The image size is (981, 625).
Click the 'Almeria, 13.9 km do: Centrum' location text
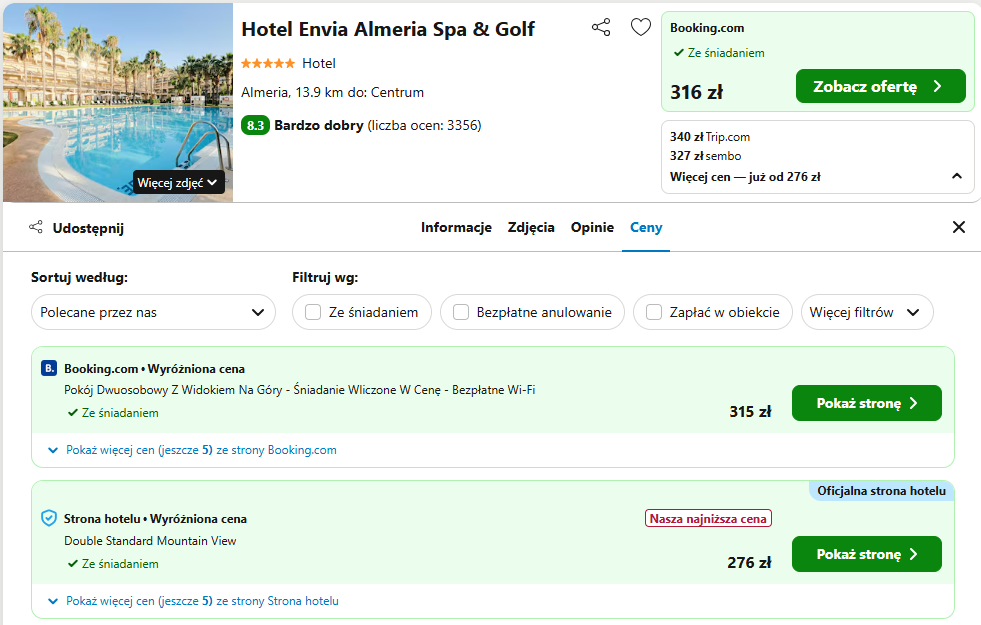click(x=332, y=92)
